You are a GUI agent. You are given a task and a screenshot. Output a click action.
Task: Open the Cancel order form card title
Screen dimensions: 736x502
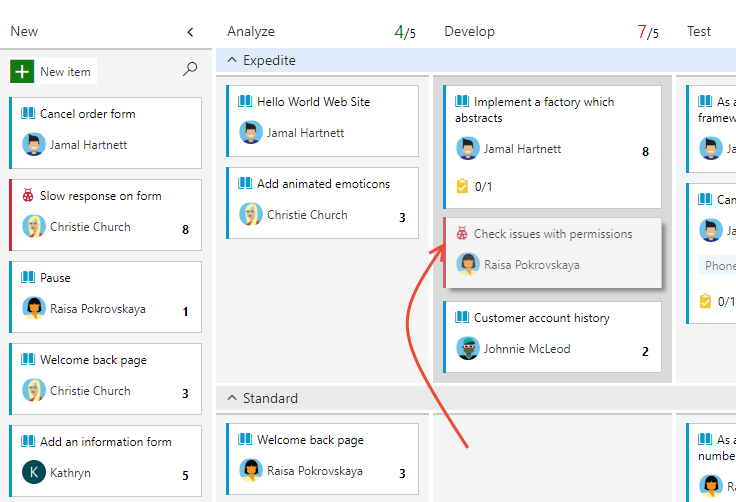coord(87,114)
